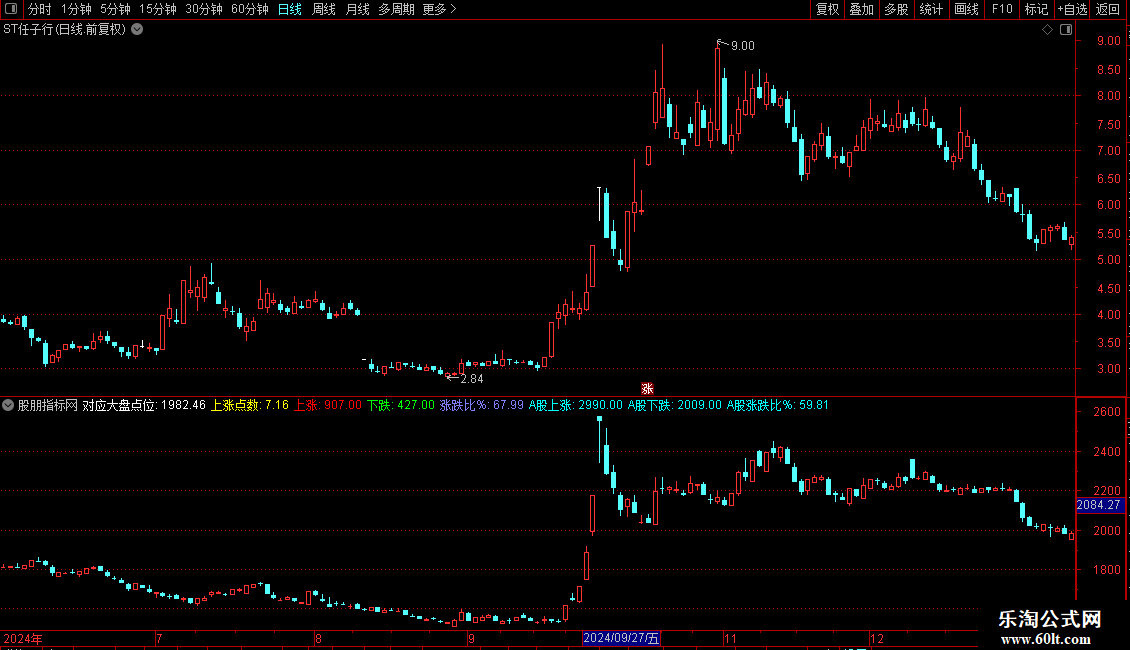Click the A股上涨: 2990.00 readout
Image resolution: width=1130 pixels, height=650 pixels.
[x=575, y=405]
